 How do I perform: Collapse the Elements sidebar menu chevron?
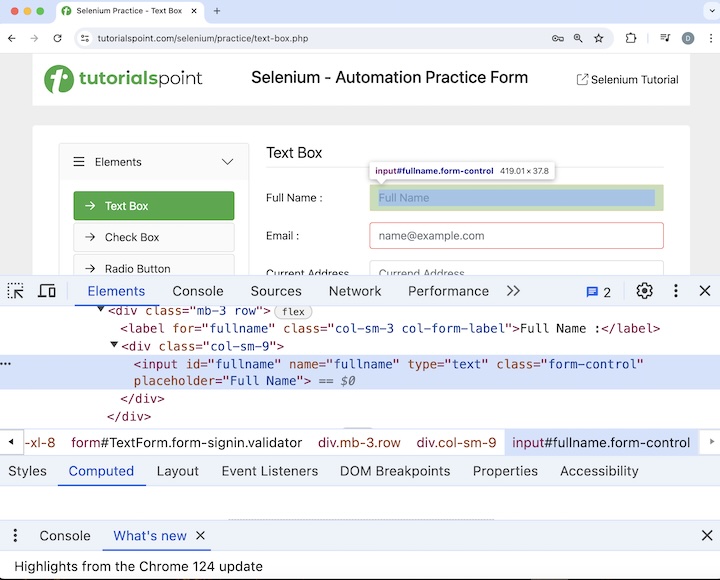[x=228, y=162]
